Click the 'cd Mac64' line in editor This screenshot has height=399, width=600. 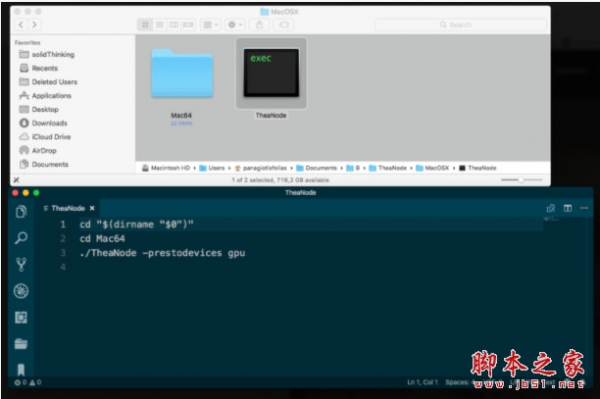(102, 239)
